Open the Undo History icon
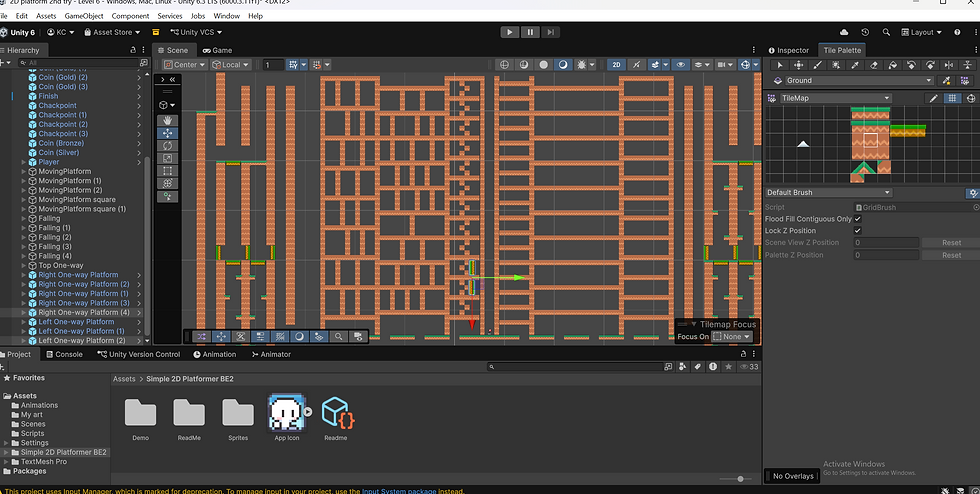This screenshot has height=494, width=980. coord(865,32)
